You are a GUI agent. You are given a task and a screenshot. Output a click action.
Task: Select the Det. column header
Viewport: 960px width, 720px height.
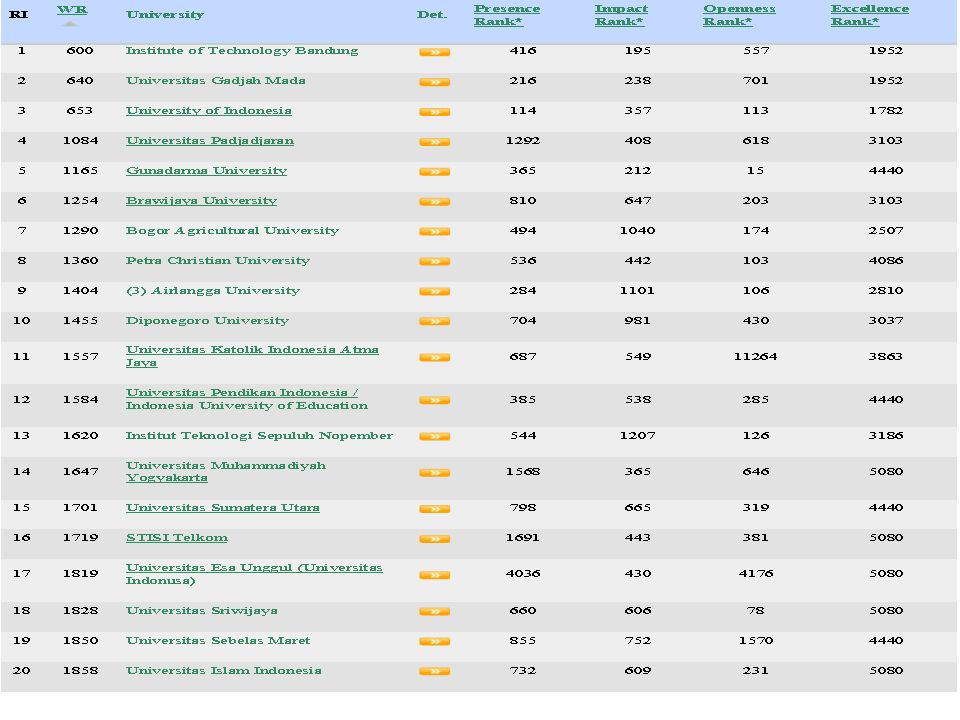click(432, 15)
